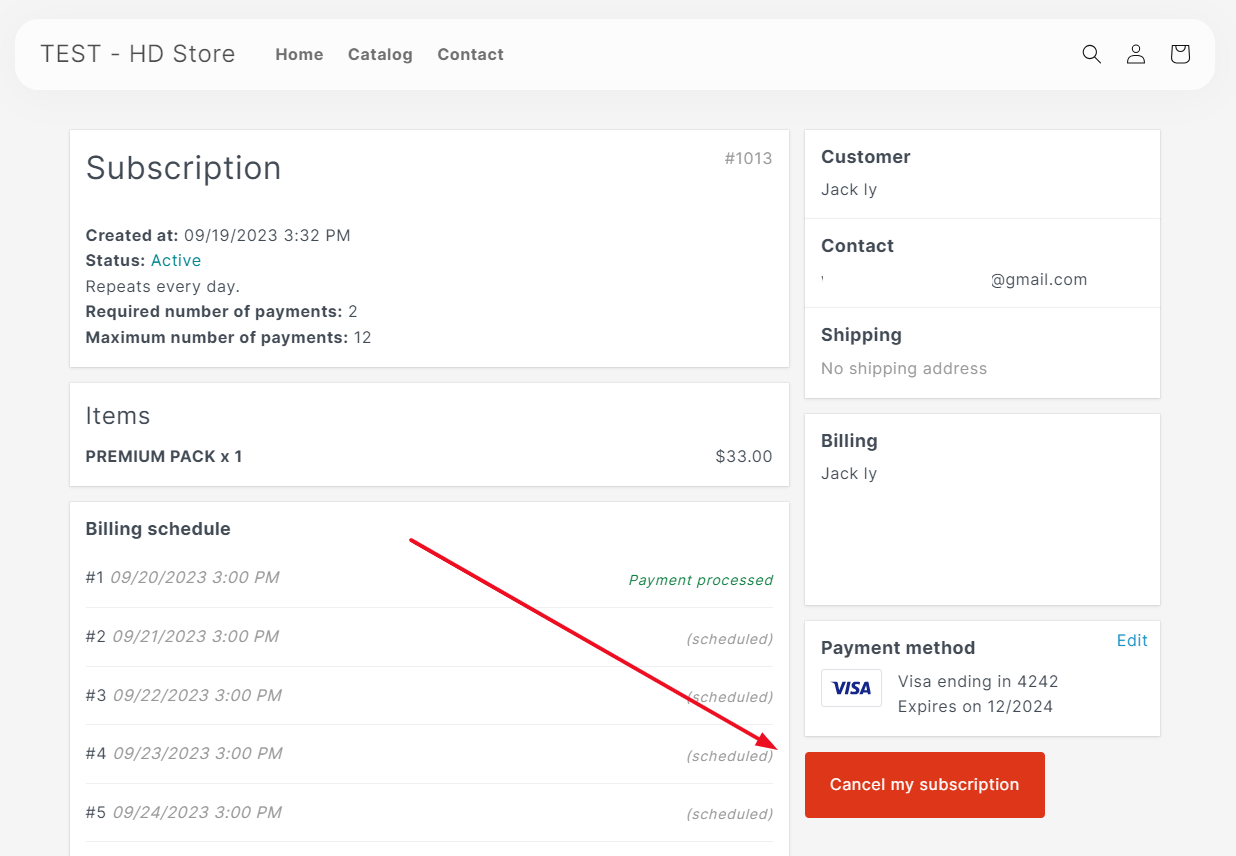Click the subscription number #1013
This screenshot has width=1236, height=856.
pyautogui.click(x=748, y=158)
